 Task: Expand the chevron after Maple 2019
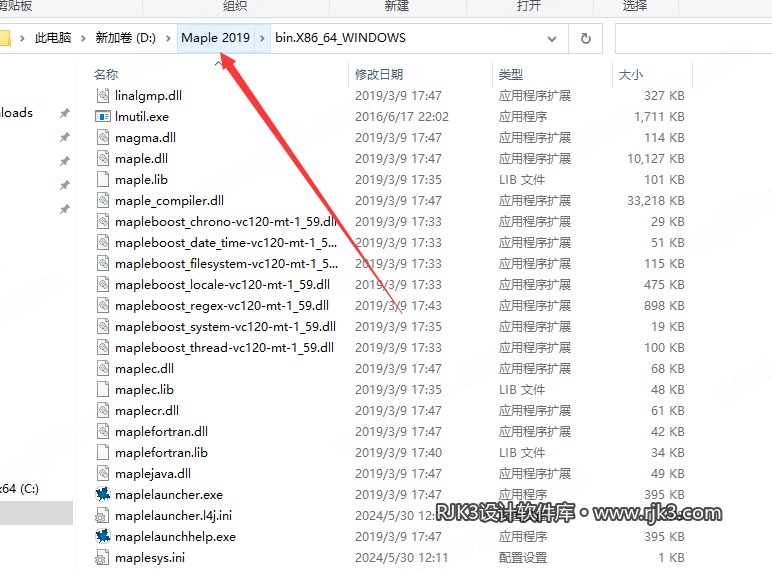(262, 38)
